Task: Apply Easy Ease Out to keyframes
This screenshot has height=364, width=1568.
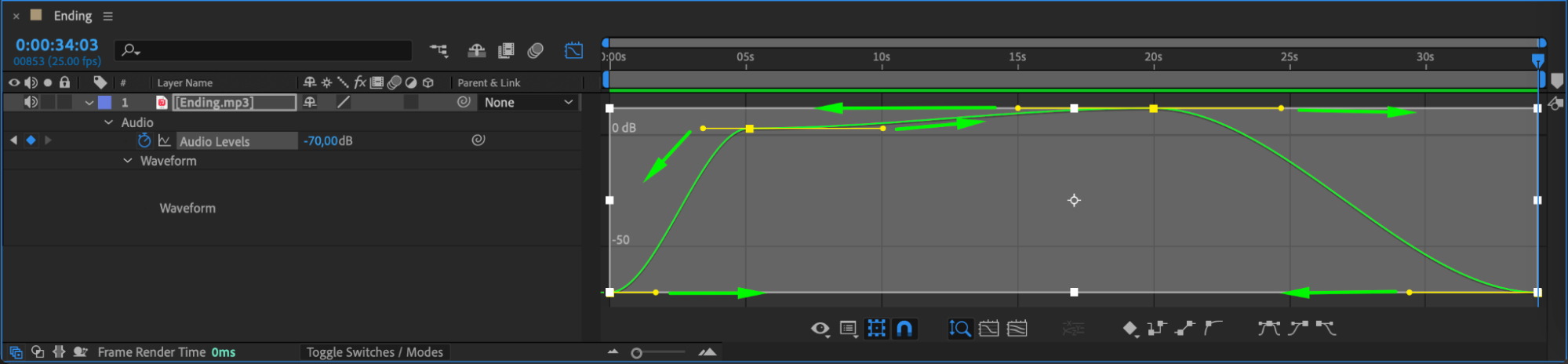Action: [1326, 328]
